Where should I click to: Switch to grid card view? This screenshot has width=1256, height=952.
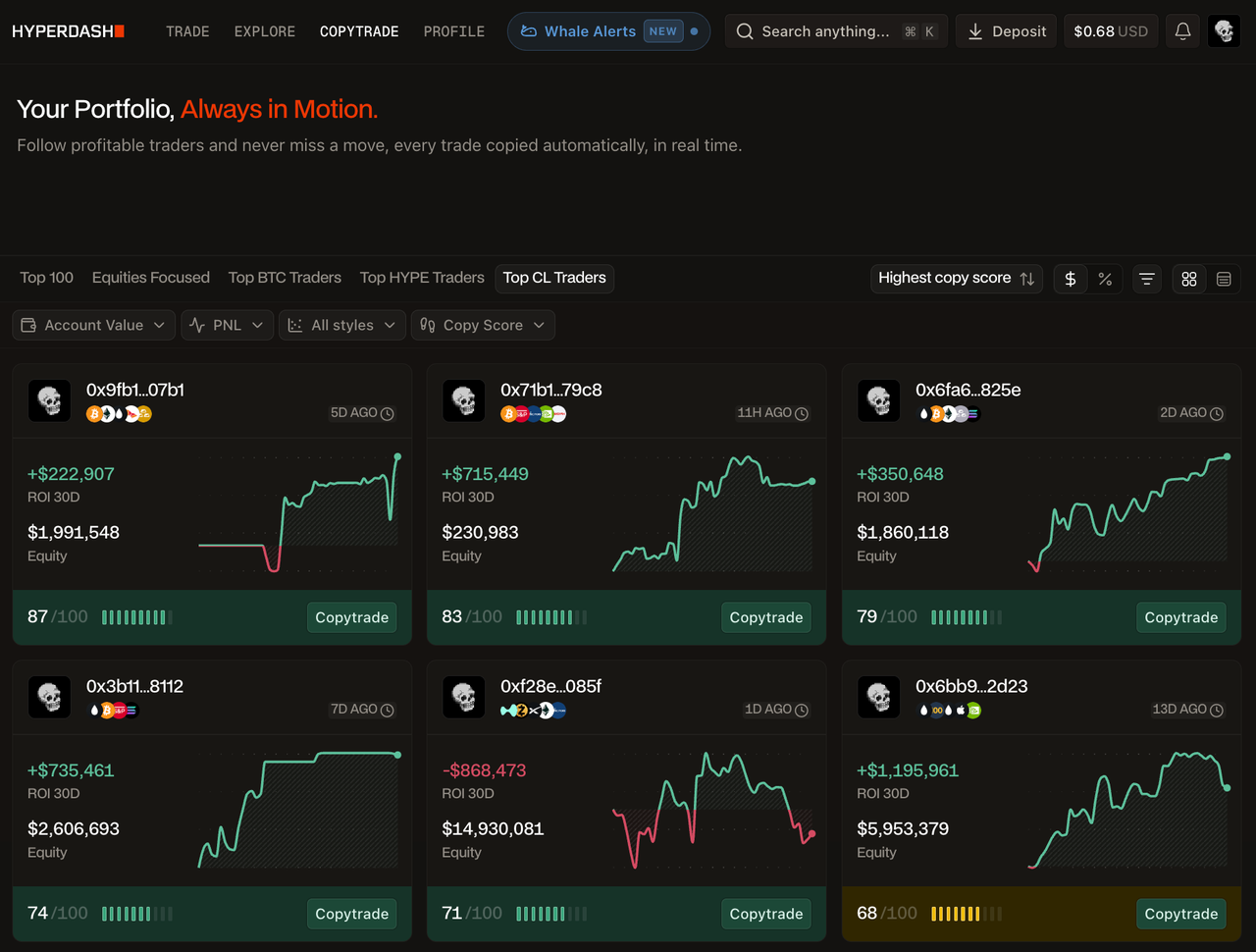click(x=1189, y=279)
